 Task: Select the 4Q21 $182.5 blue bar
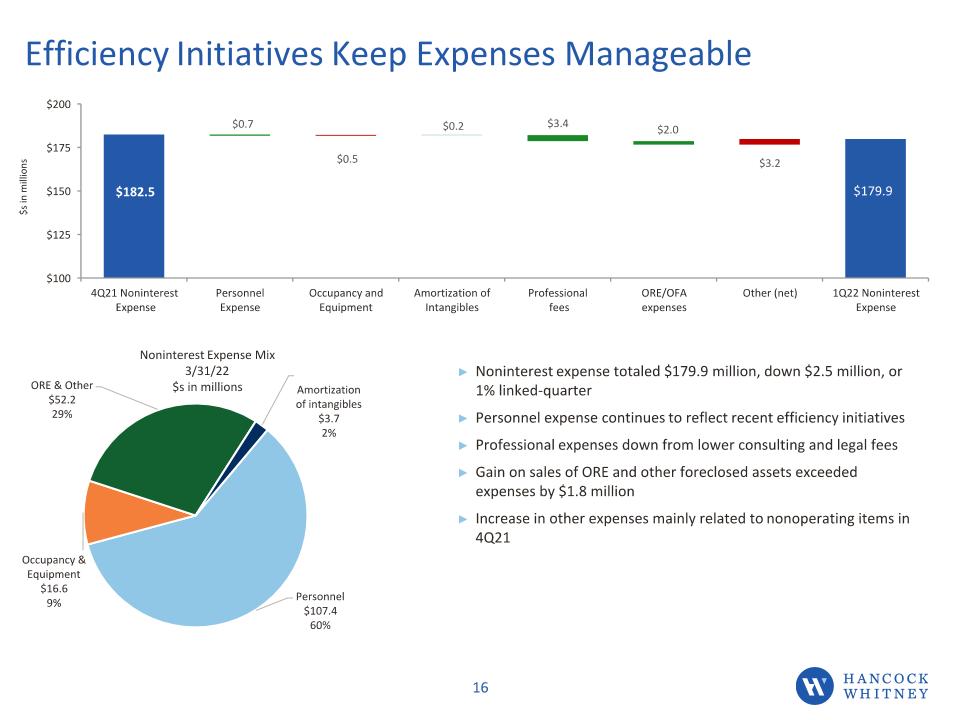(134, 206)
